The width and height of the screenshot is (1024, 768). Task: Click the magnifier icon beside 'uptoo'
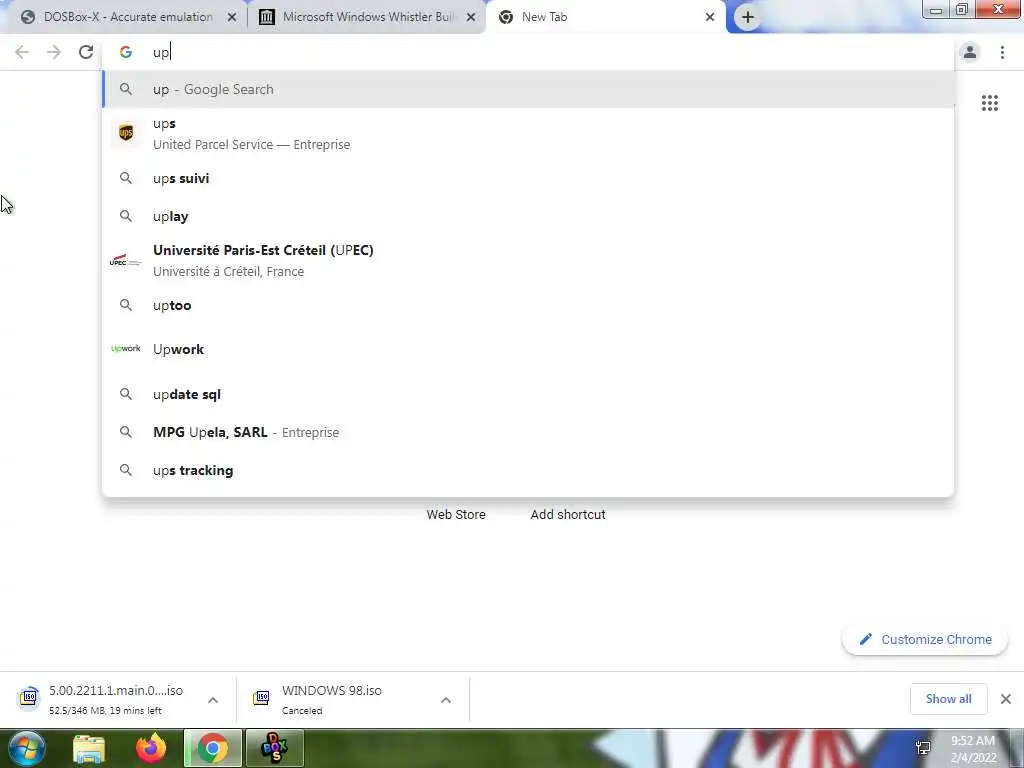click(125, 305)
